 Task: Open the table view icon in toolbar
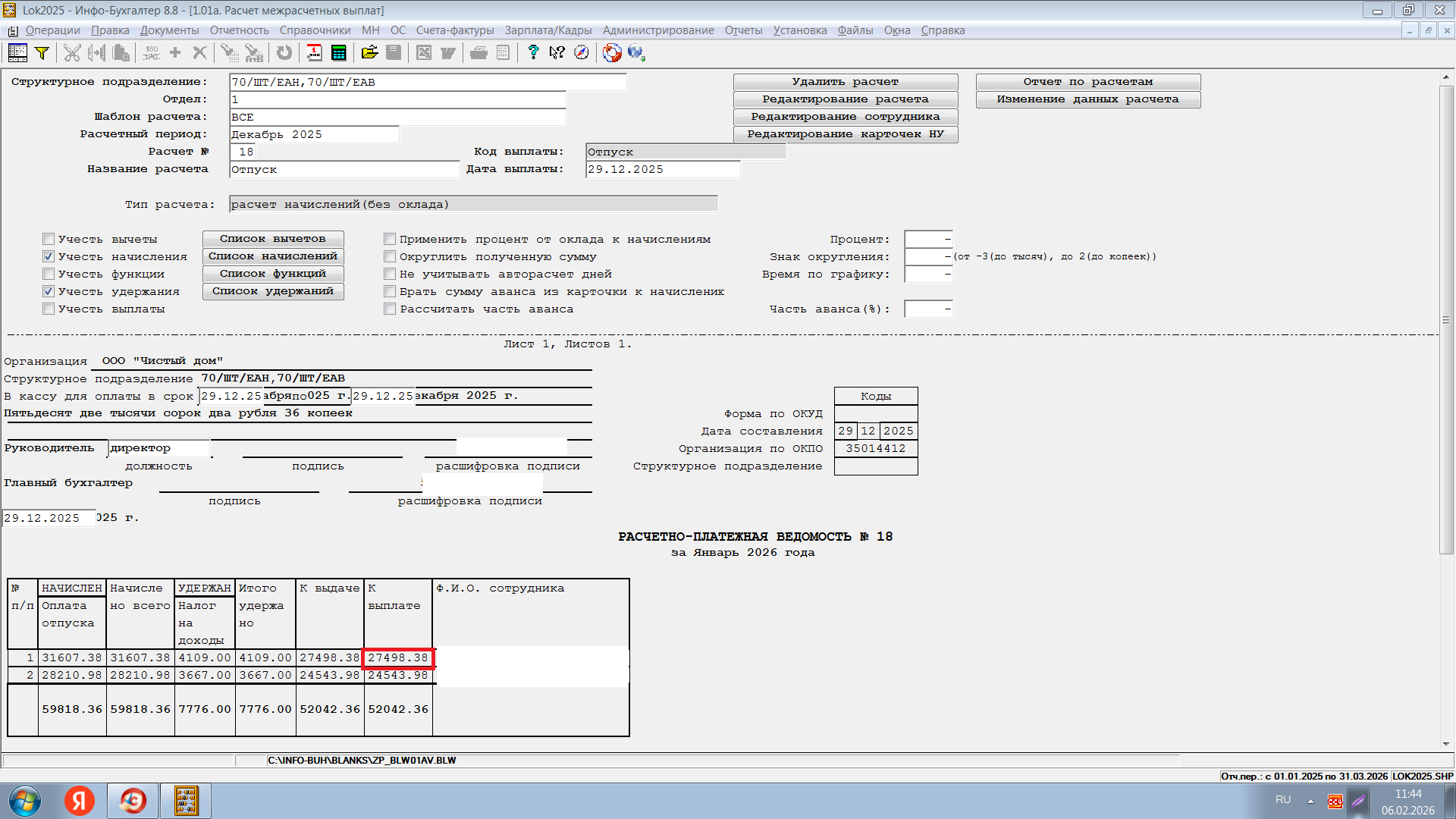click(x=17, y=53)
